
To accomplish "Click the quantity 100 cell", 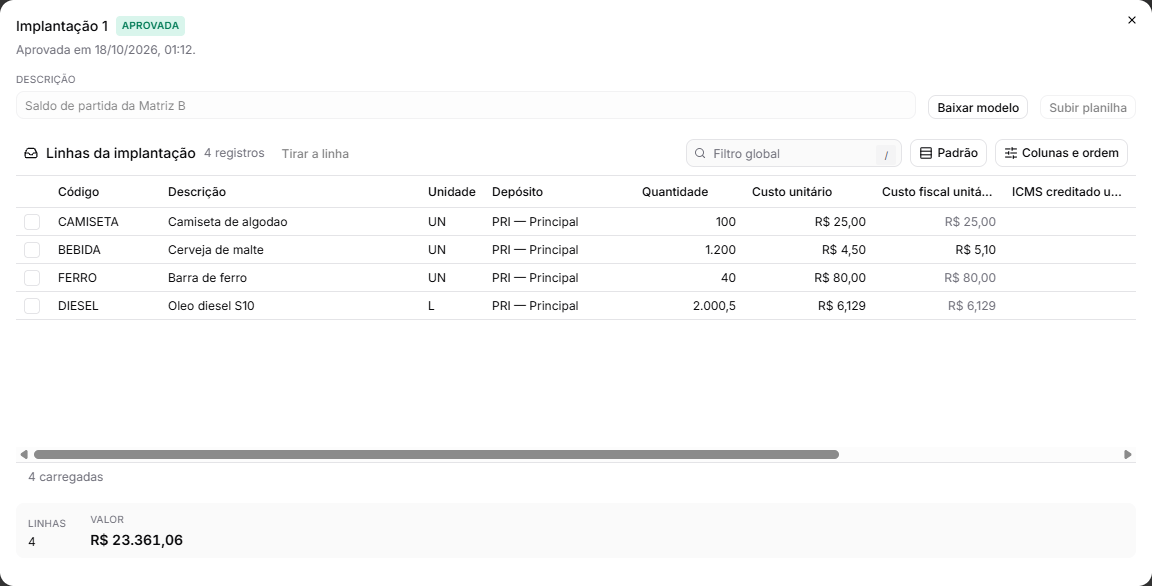I will (726, 222).
